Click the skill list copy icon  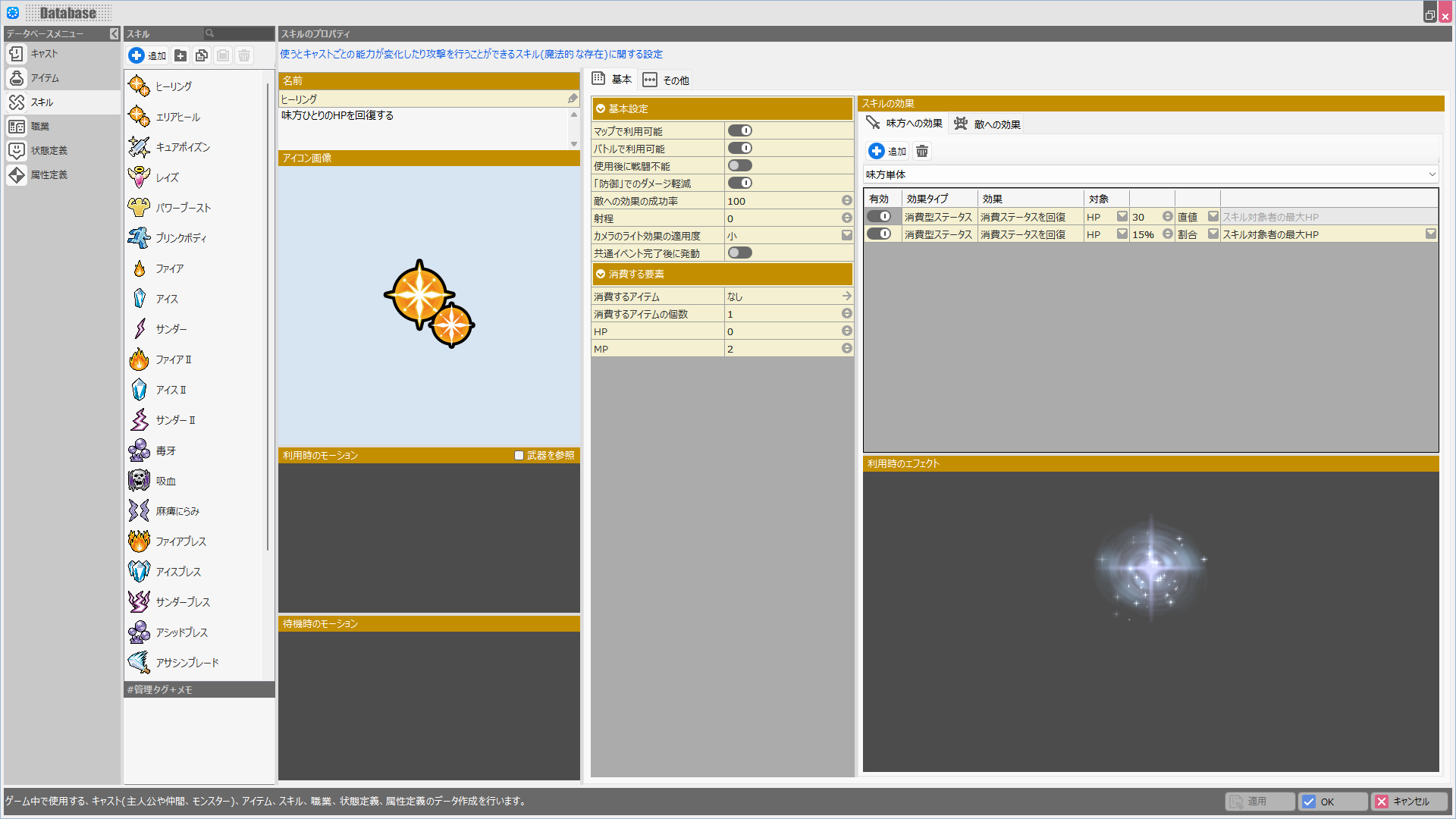[202, 55]
